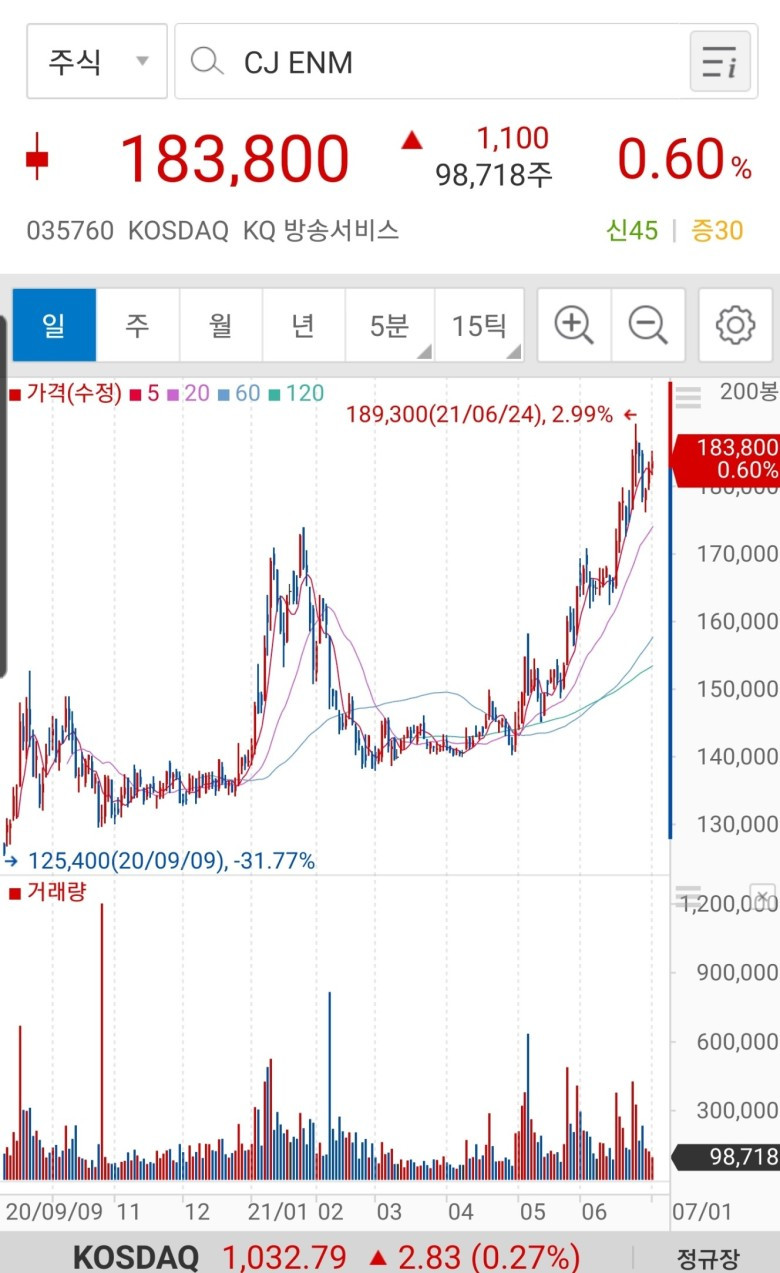The height and width of the screenshot is (1273, 780).
Task: Open chart settings gear icon
Action: coord(735,325)
